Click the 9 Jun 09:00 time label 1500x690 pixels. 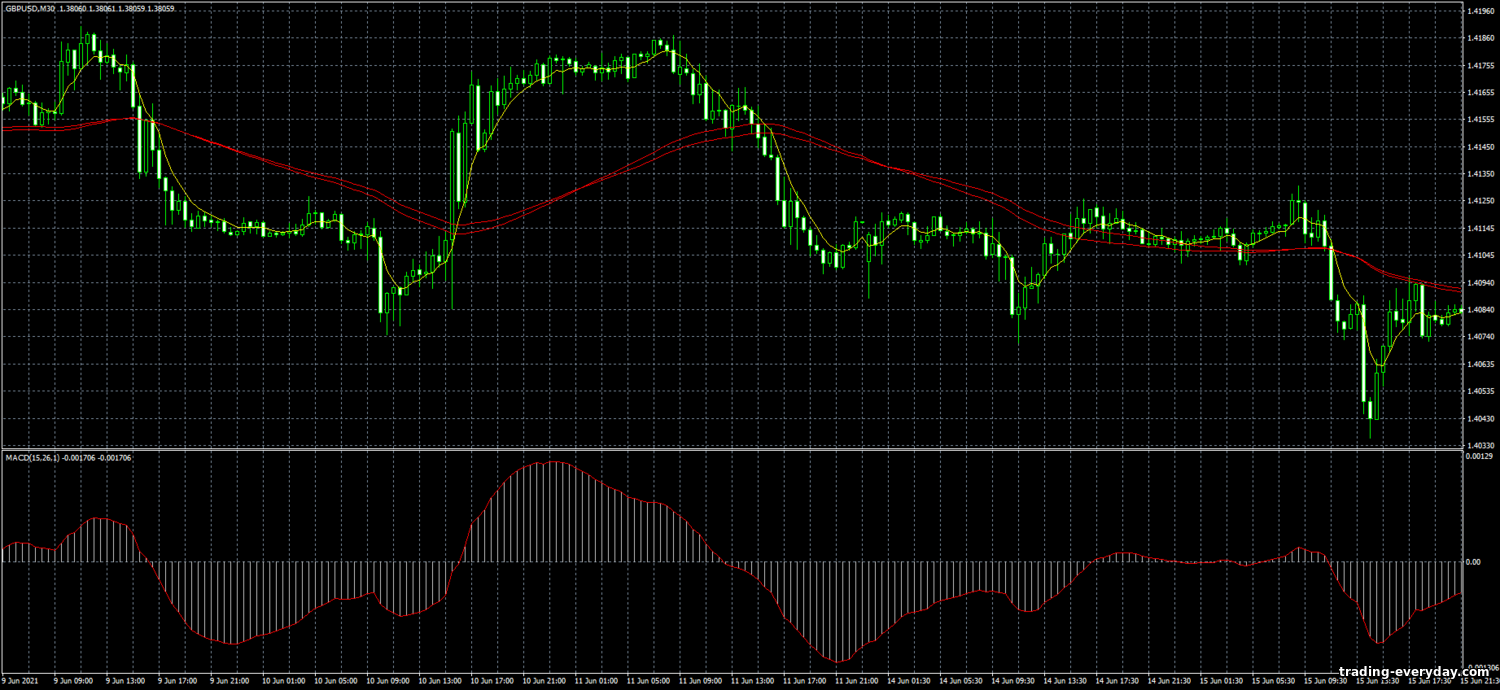coord(73,681)
